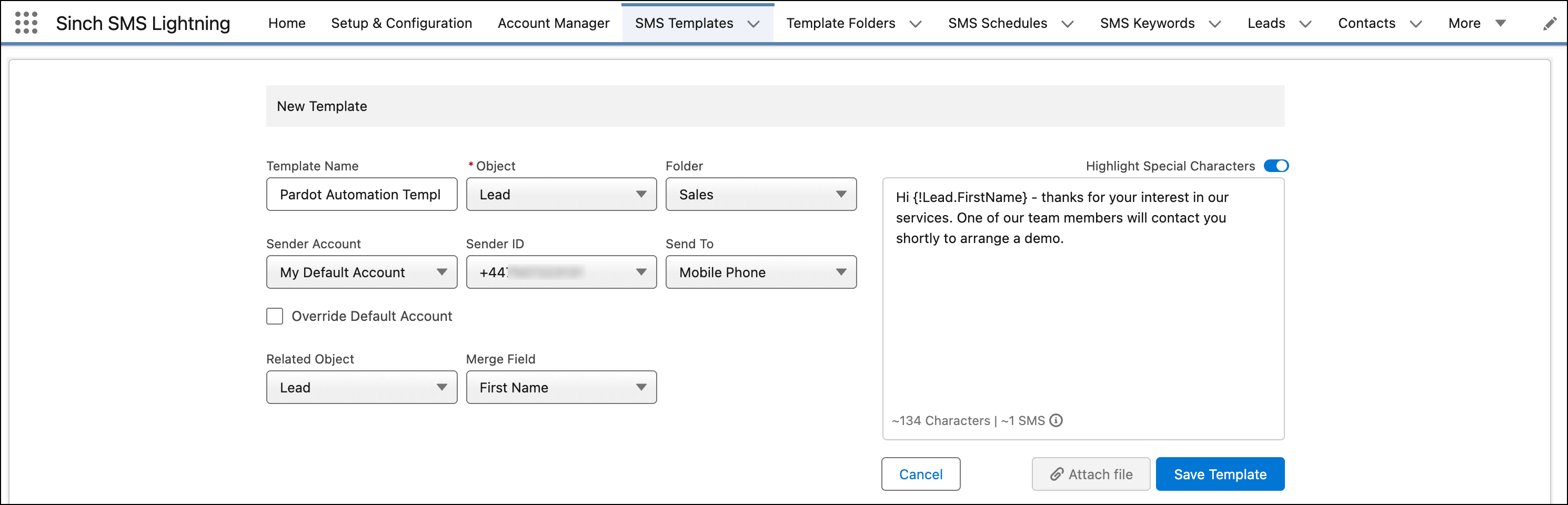This screenshot has width=1568, height=505.
Task: Open the Sender Account dropdown
Action: pyautogui.click(x=361, y=272)
